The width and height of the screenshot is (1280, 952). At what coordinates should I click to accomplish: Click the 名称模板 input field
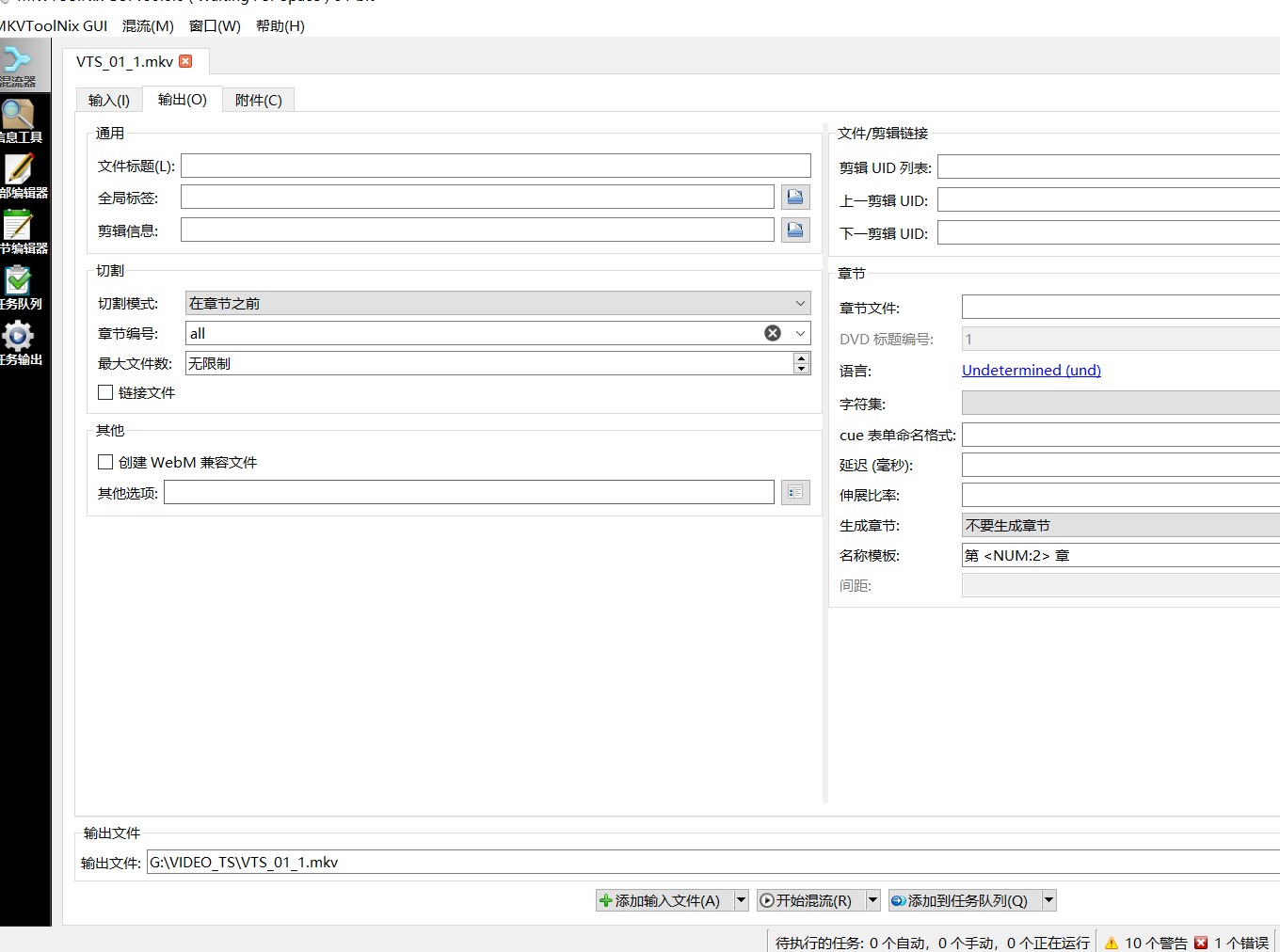coord(1121,555)
